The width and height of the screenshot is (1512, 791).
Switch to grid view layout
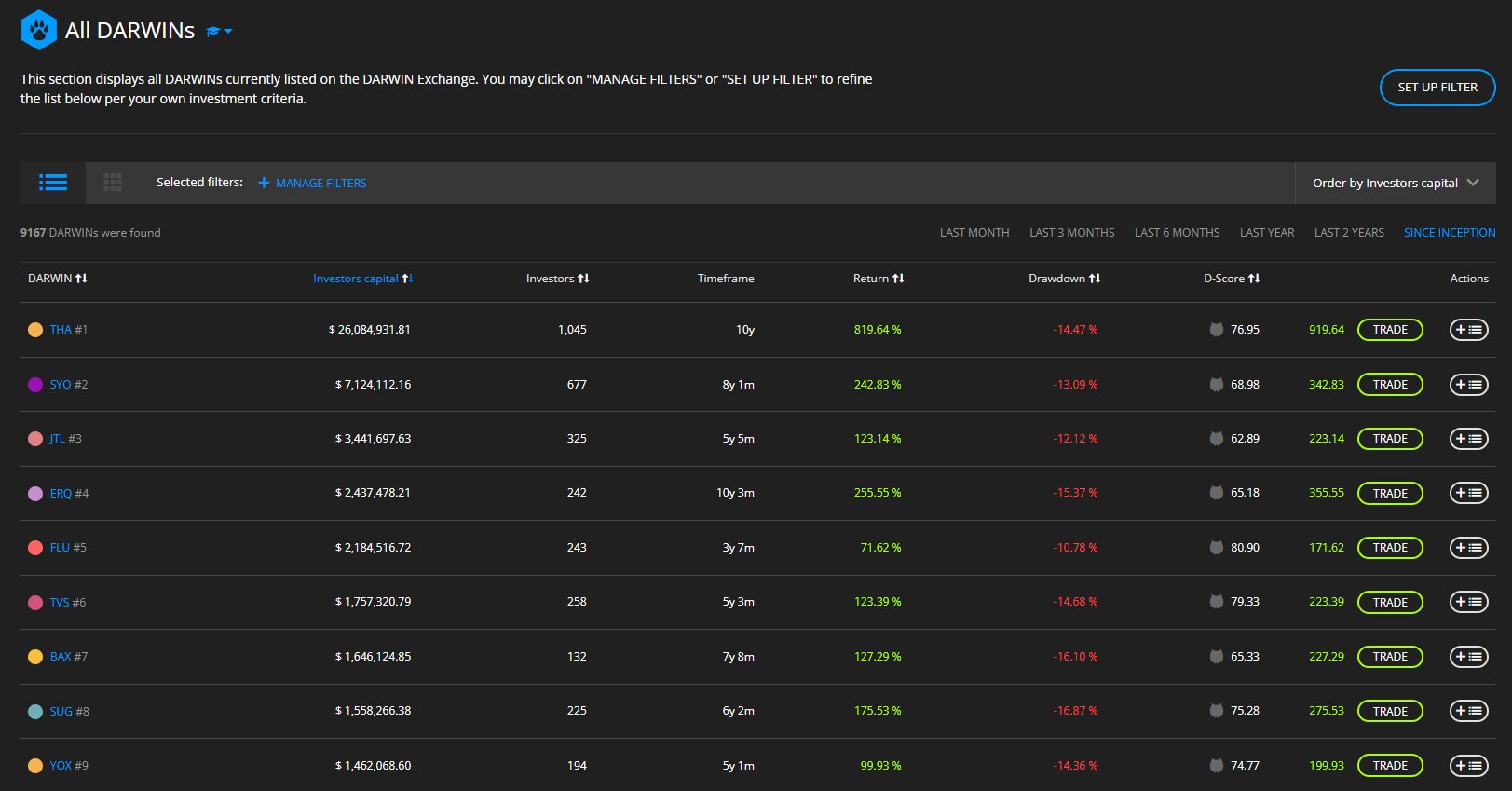pos(113,183)
